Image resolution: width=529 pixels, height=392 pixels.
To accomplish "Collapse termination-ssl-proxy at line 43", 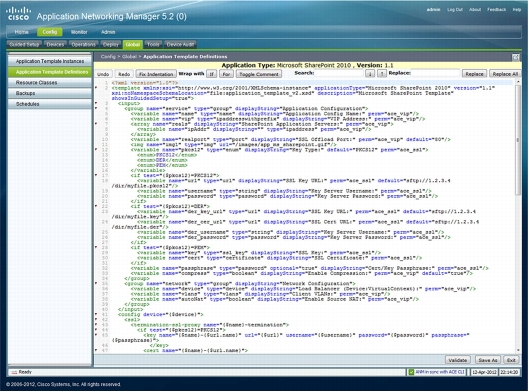I will (96, 325).
